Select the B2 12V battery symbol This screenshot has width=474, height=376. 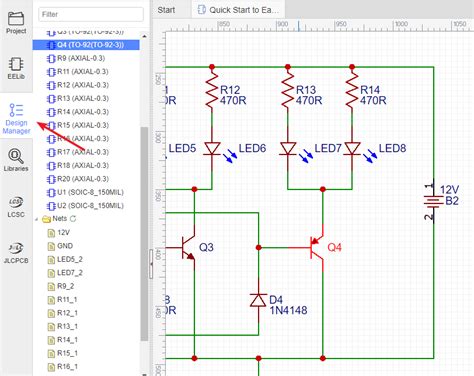tap(433, 201)
